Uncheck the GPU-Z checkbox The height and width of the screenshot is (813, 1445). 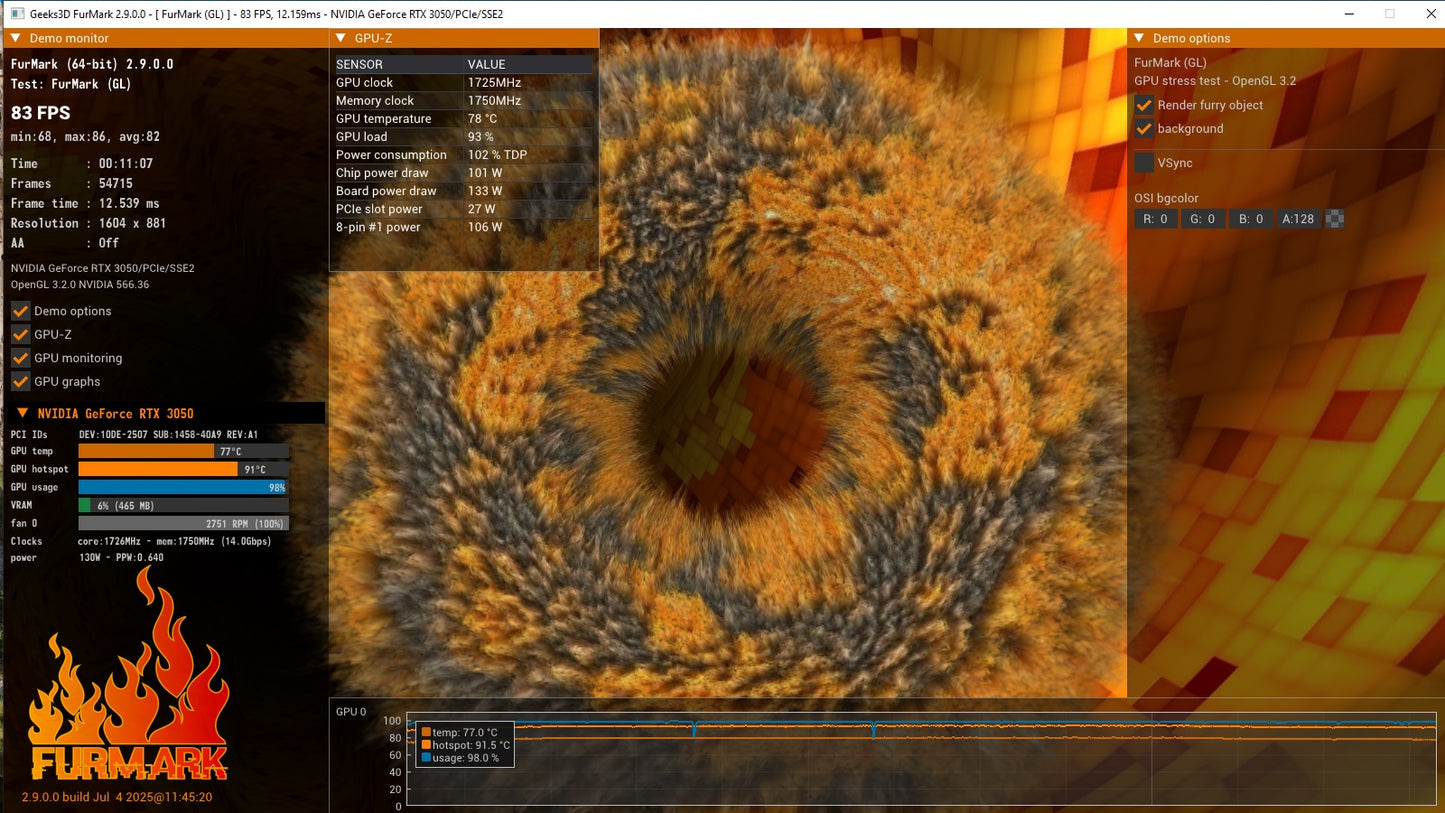(20, 334)
